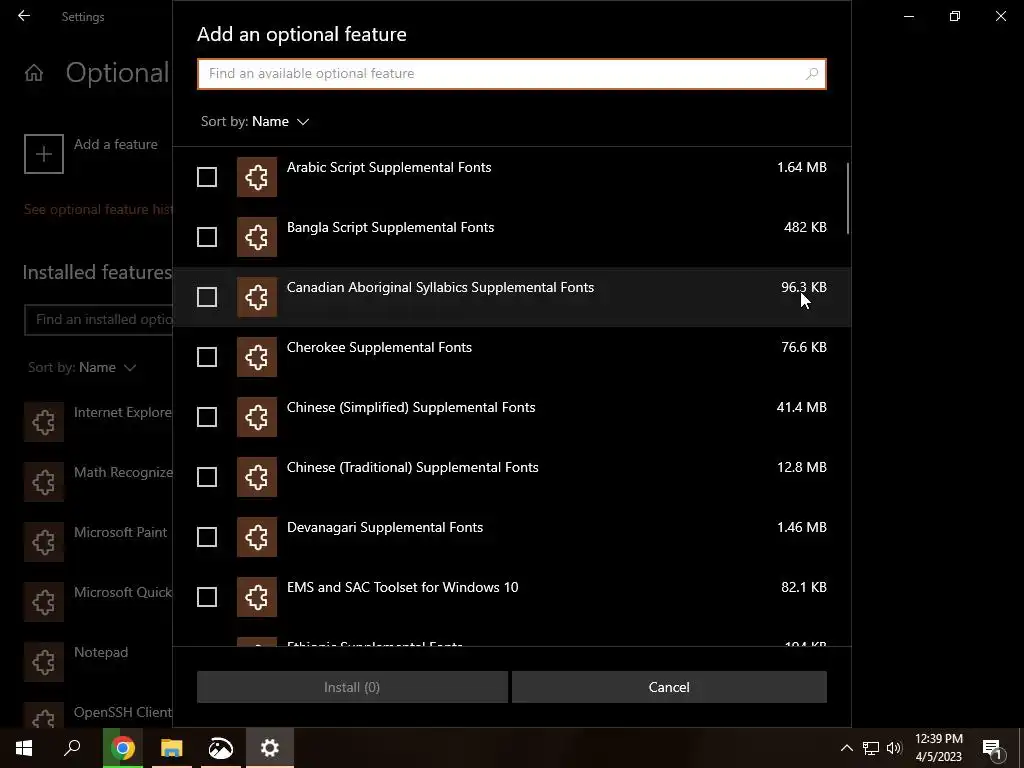
Task: Go back using the Settings back arrow
Action: coord(24,16)
